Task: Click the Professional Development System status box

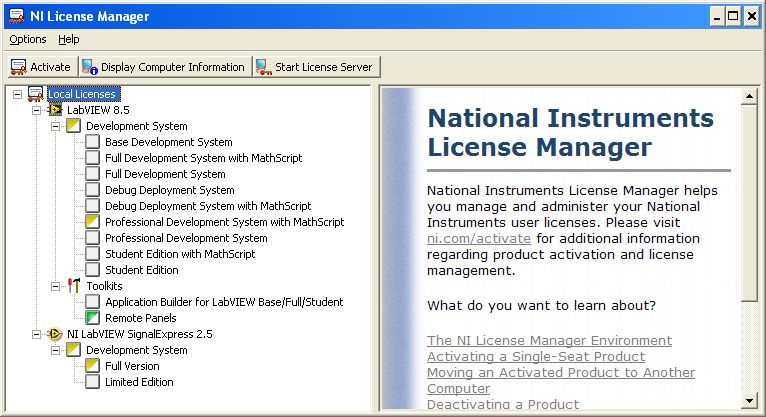Action: click(x=92, y=238)
